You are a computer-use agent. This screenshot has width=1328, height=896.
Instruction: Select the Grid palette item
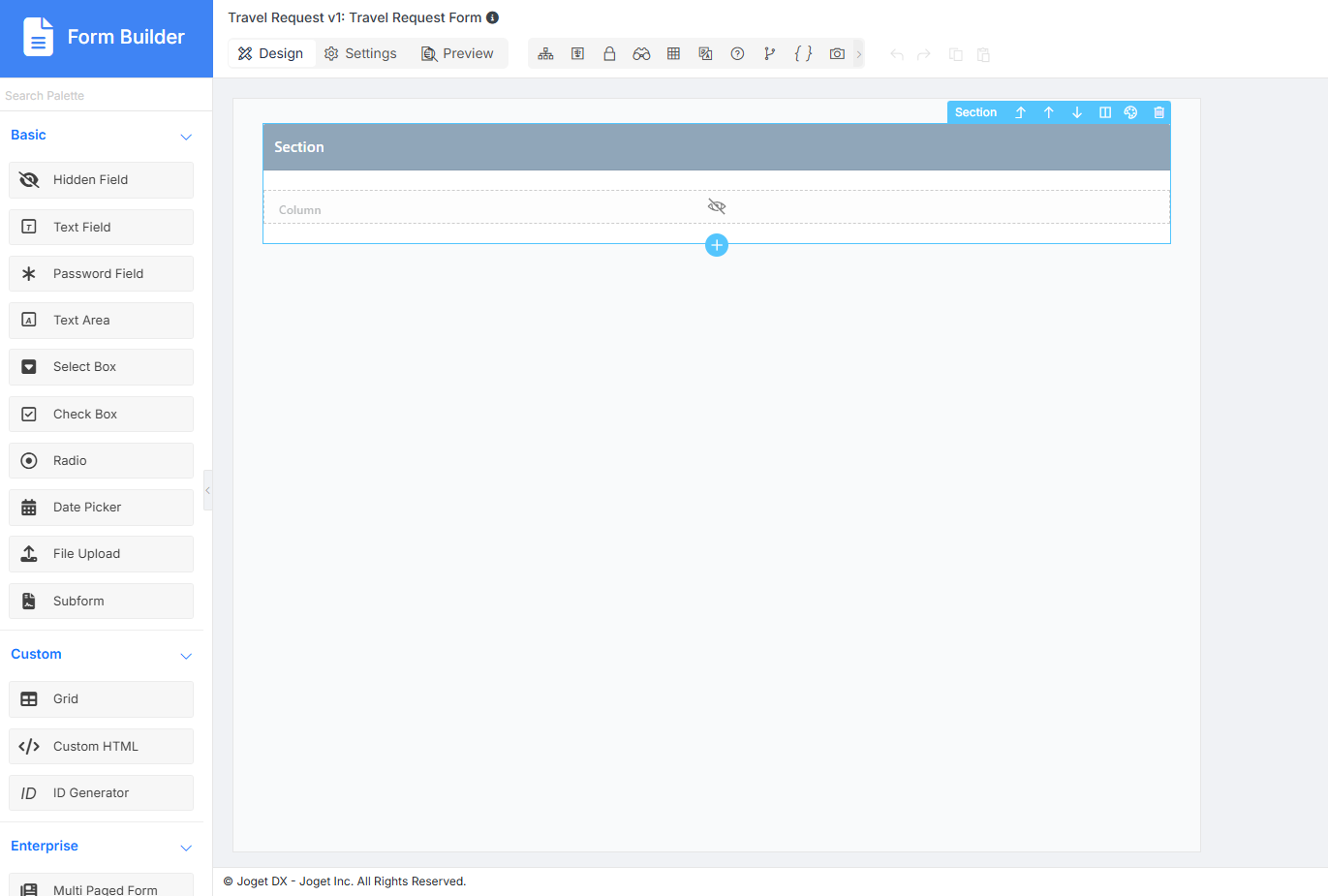[101, 699]
